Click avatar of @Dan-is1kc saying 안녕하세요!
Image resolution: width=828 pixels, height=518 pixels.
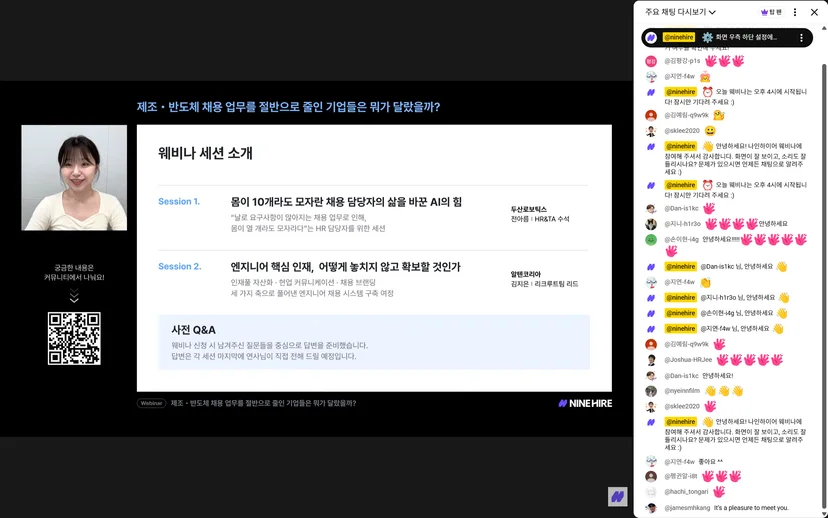[651, 375]
